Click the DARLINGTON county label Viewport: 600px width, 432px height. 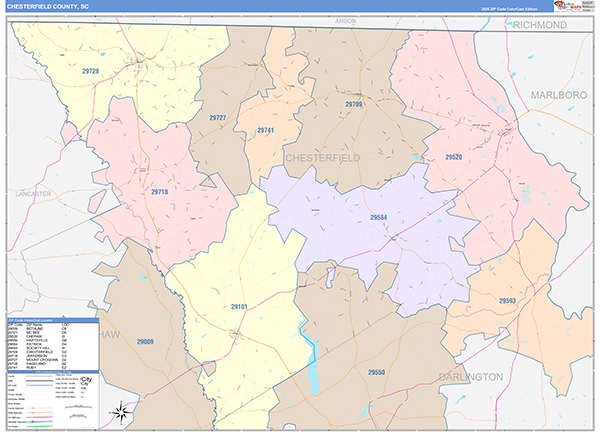pos(471,377)
